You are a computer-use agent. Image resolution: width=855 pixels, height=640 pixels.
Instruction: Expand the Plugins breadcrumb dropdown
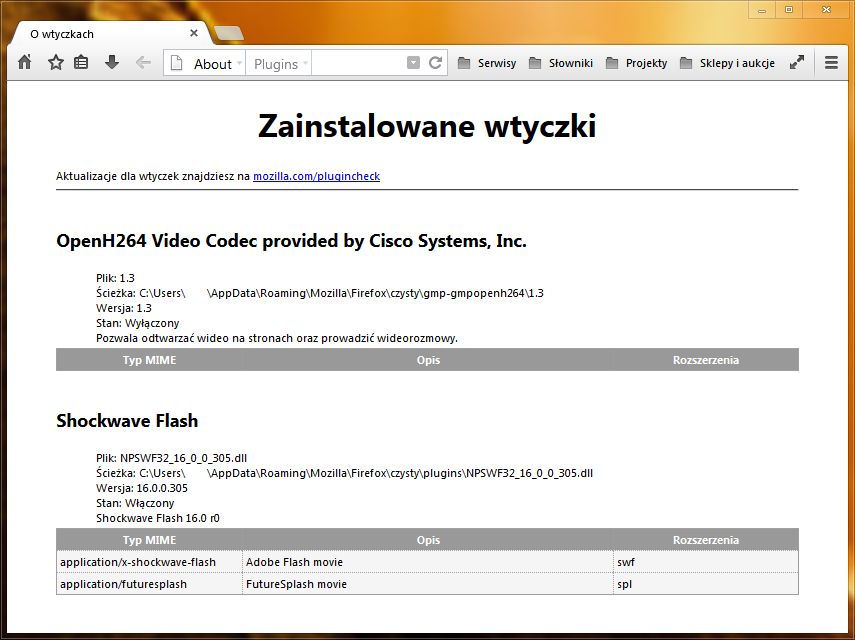point(305,64)
